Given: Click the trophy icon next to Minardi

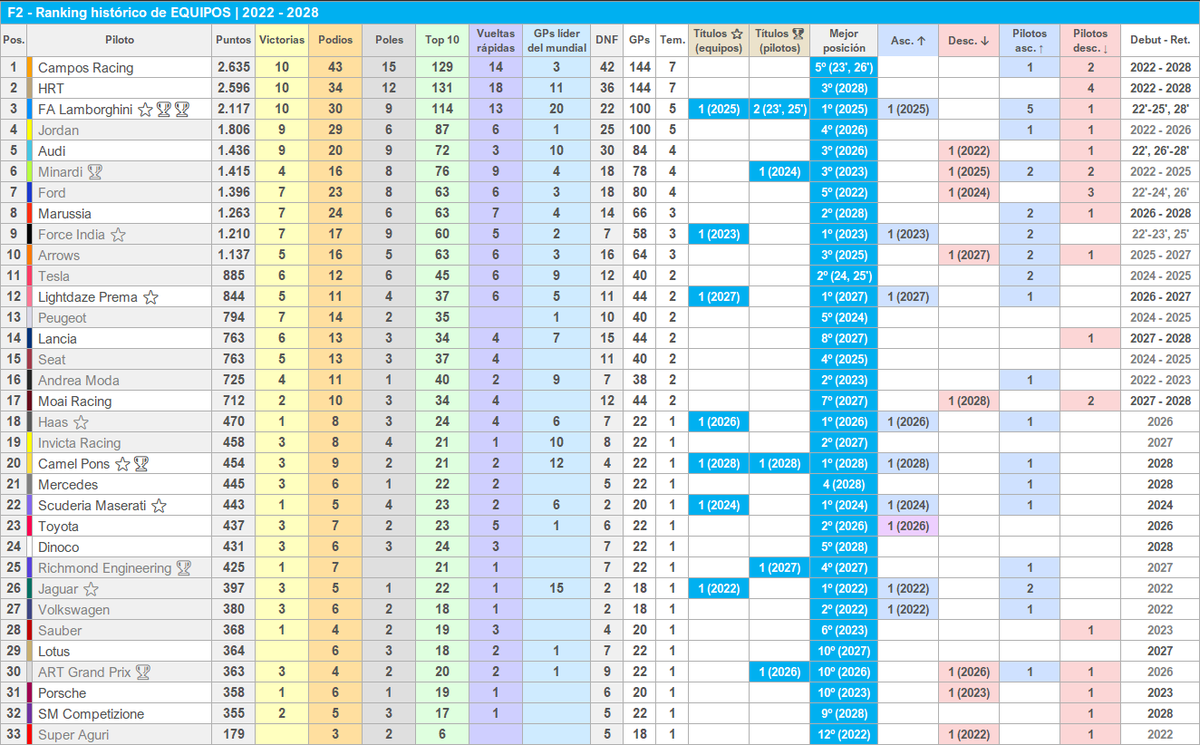Looking at the screenshot, I should (x=95, y=172).
